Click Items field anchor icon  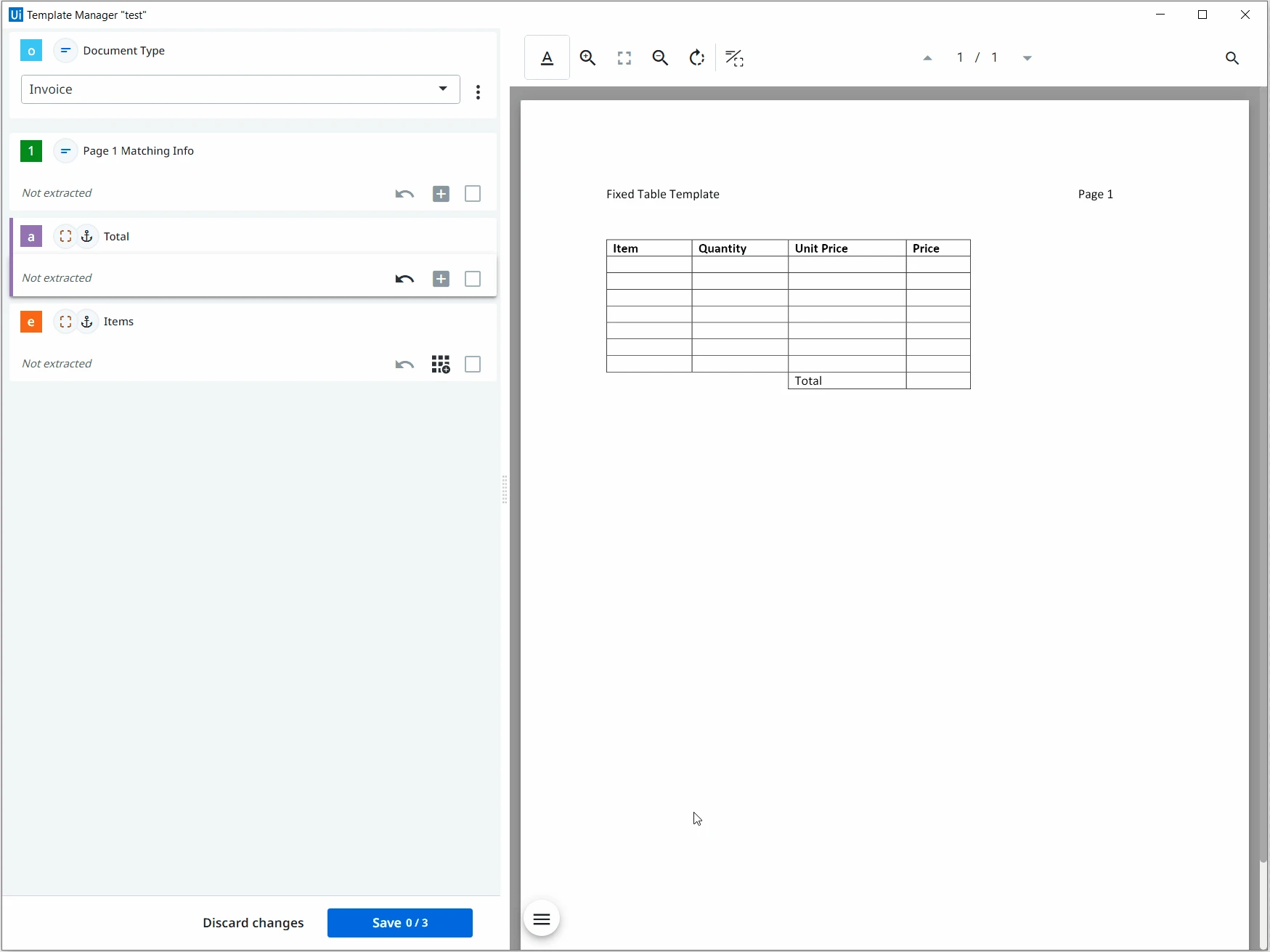pos(87,322)
